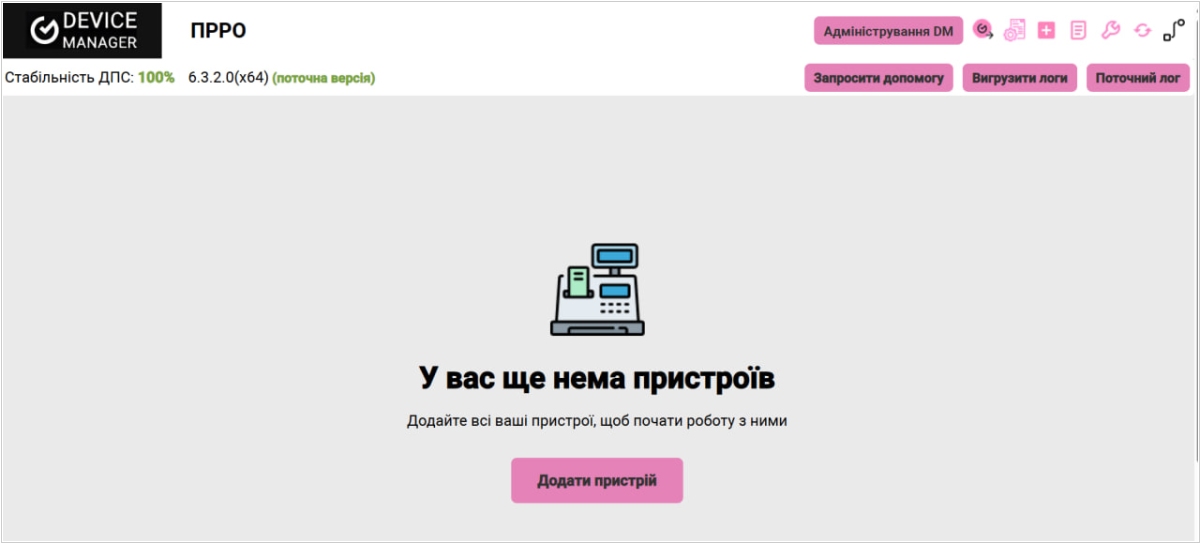The width and height of the screenshot is (1200, 543).
Task: Click the logo-with-arrow icon in the top toolbar
Action: tap(983, 30)
